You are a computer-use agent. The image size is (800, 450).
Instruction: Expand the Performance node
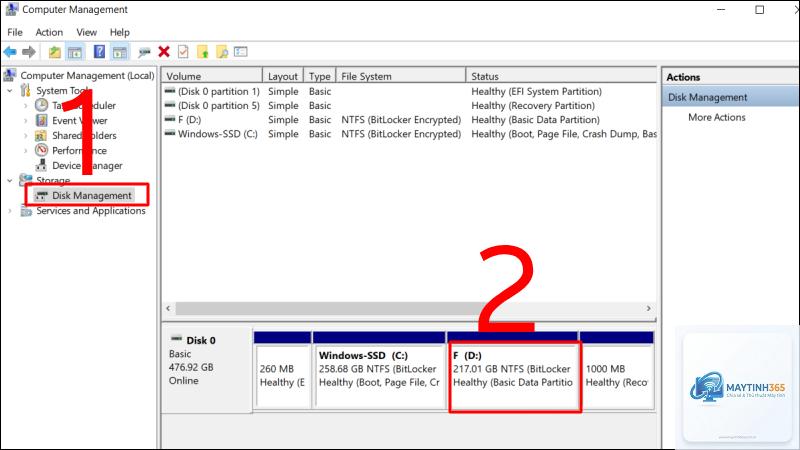[x=26, y=151]
